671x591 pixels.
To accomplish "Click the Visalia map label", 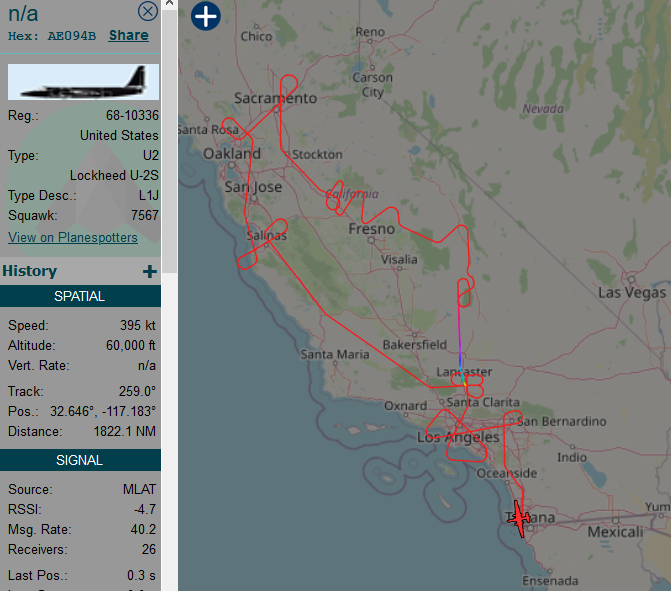I will click(399, 259).
